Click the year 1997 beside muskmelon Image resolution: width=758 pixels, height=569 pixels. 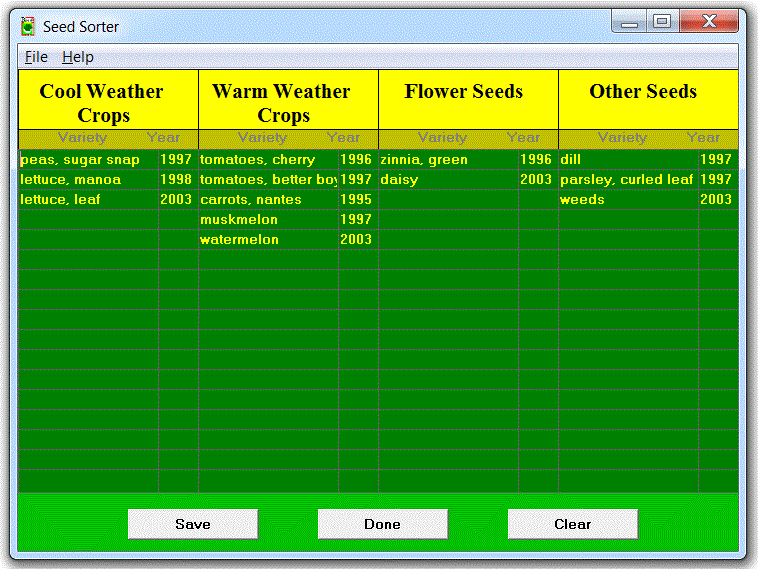coord(358,219)
